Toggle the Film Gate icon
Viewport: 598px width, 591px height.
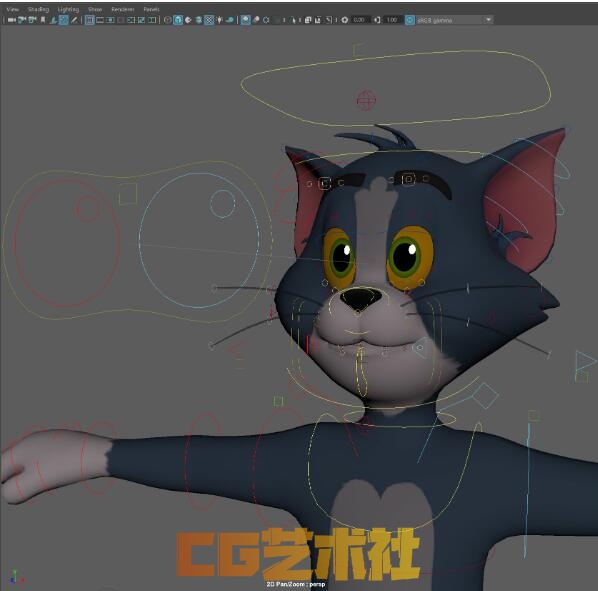coord(100,20)
